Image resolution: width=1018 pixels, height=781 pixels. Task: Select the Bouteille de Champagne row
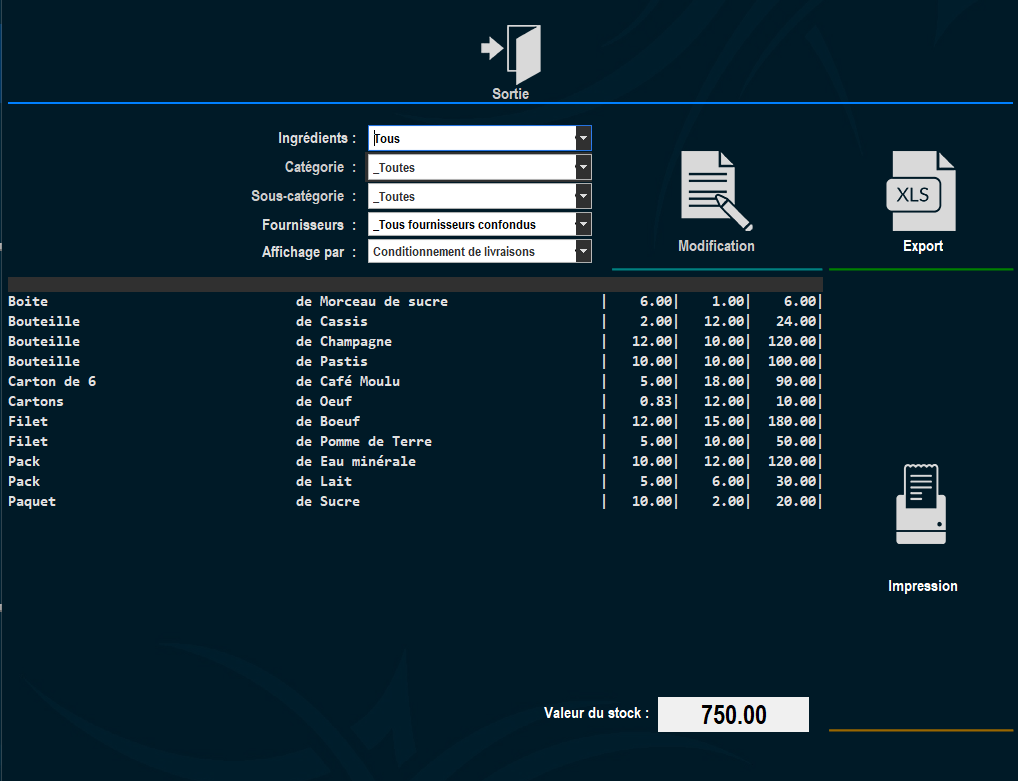coord(416,341)
